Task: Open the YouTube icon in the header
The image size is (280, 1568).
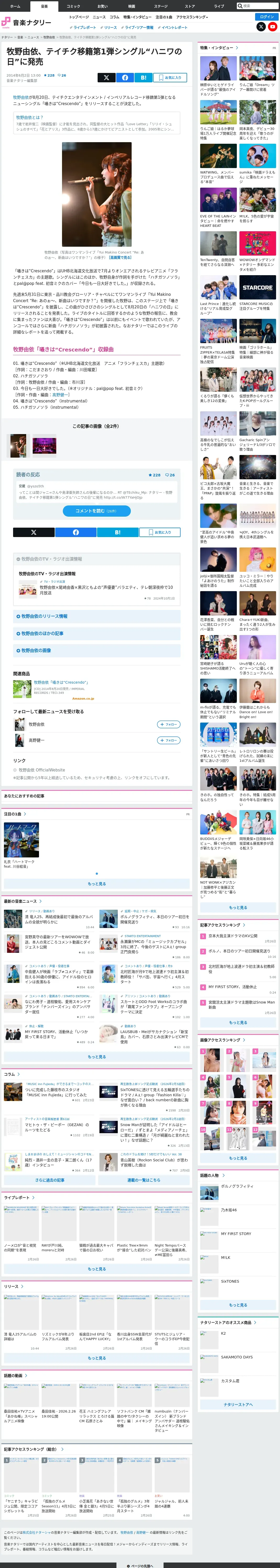Action: (x=272, y=27)
